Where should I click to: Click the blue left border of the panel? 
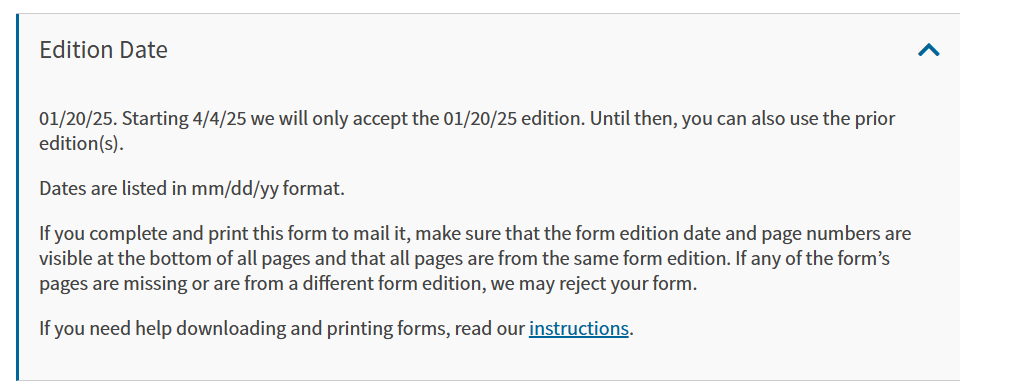[18, 197]
